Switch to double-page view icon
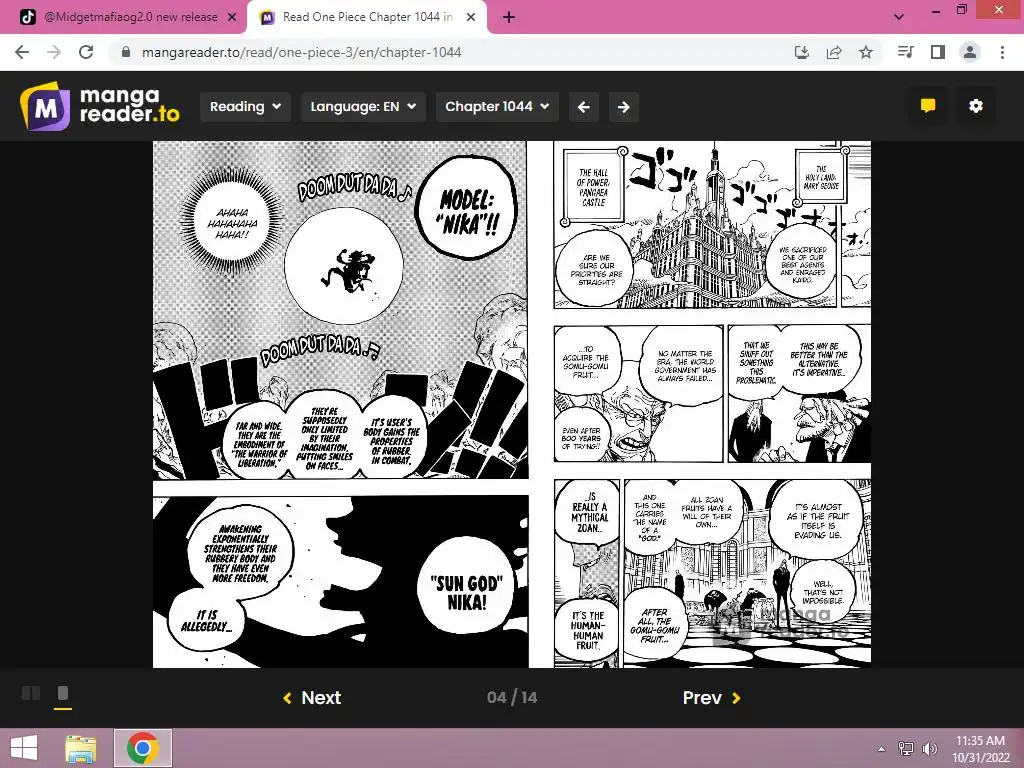The width and height of the screenshot is (1024, 768). [x=31, y=693]
